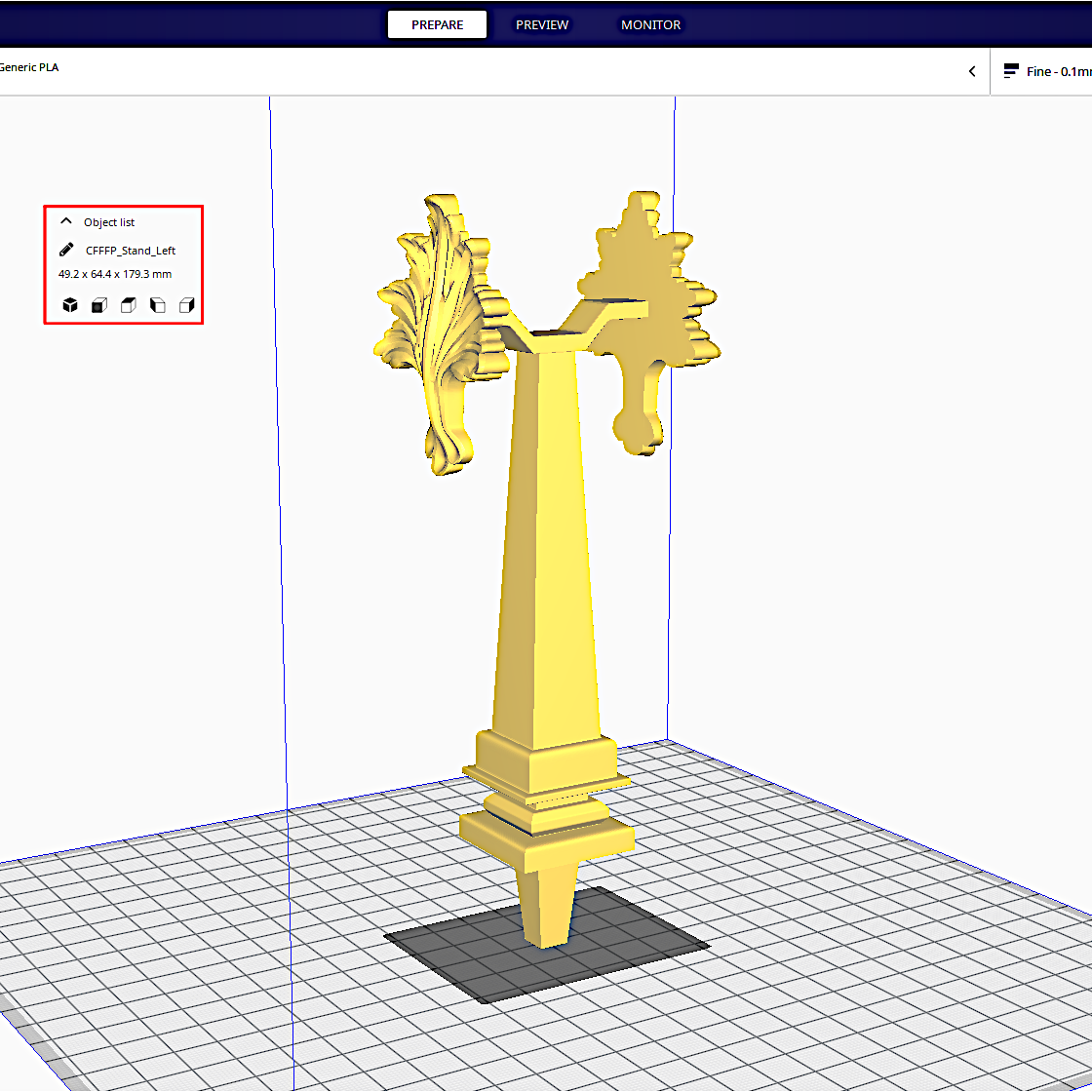The width and height of the screenshot is (1092, 1092).
Task: Click the second view cube orientation icon
Action: pyautogui.click(x=99, y=304)
